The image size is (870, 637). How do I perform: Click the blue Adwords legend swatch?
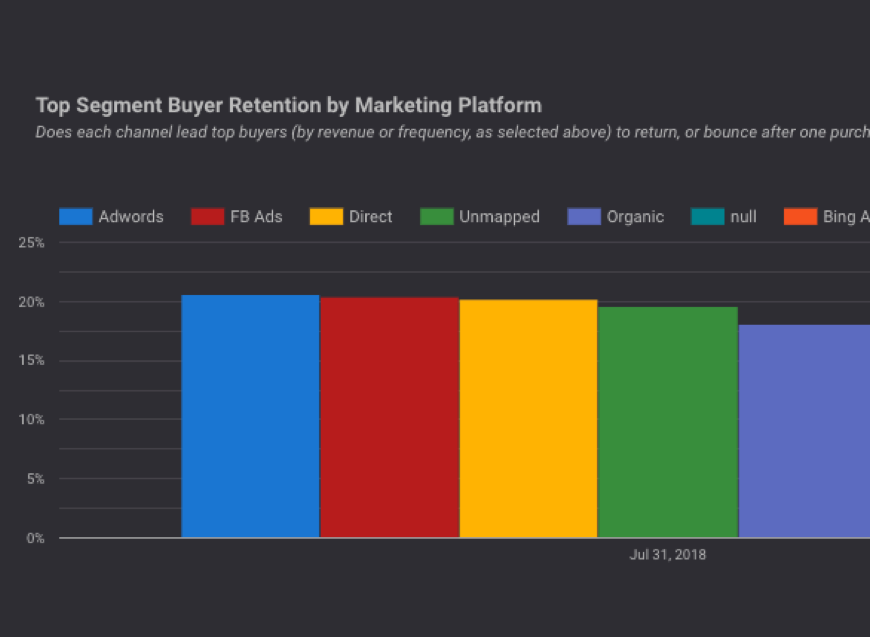coord(75,217)
